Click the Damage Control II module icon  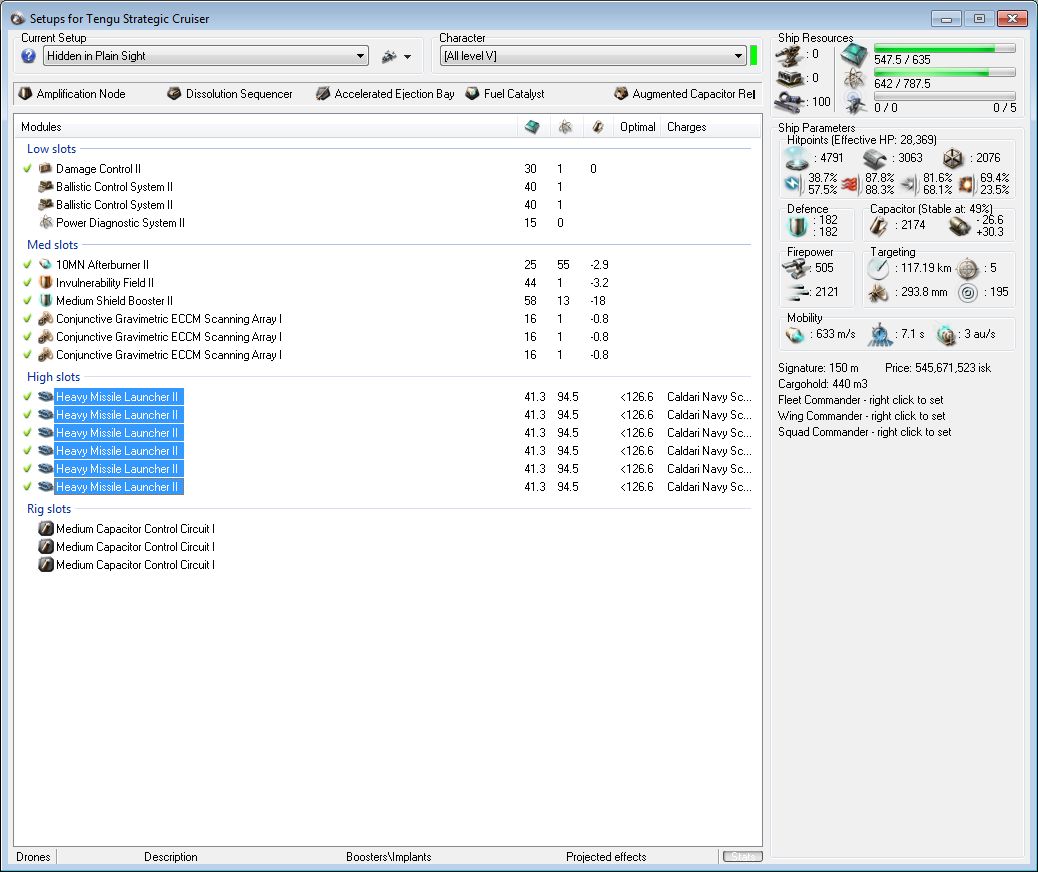coord(45,169)
